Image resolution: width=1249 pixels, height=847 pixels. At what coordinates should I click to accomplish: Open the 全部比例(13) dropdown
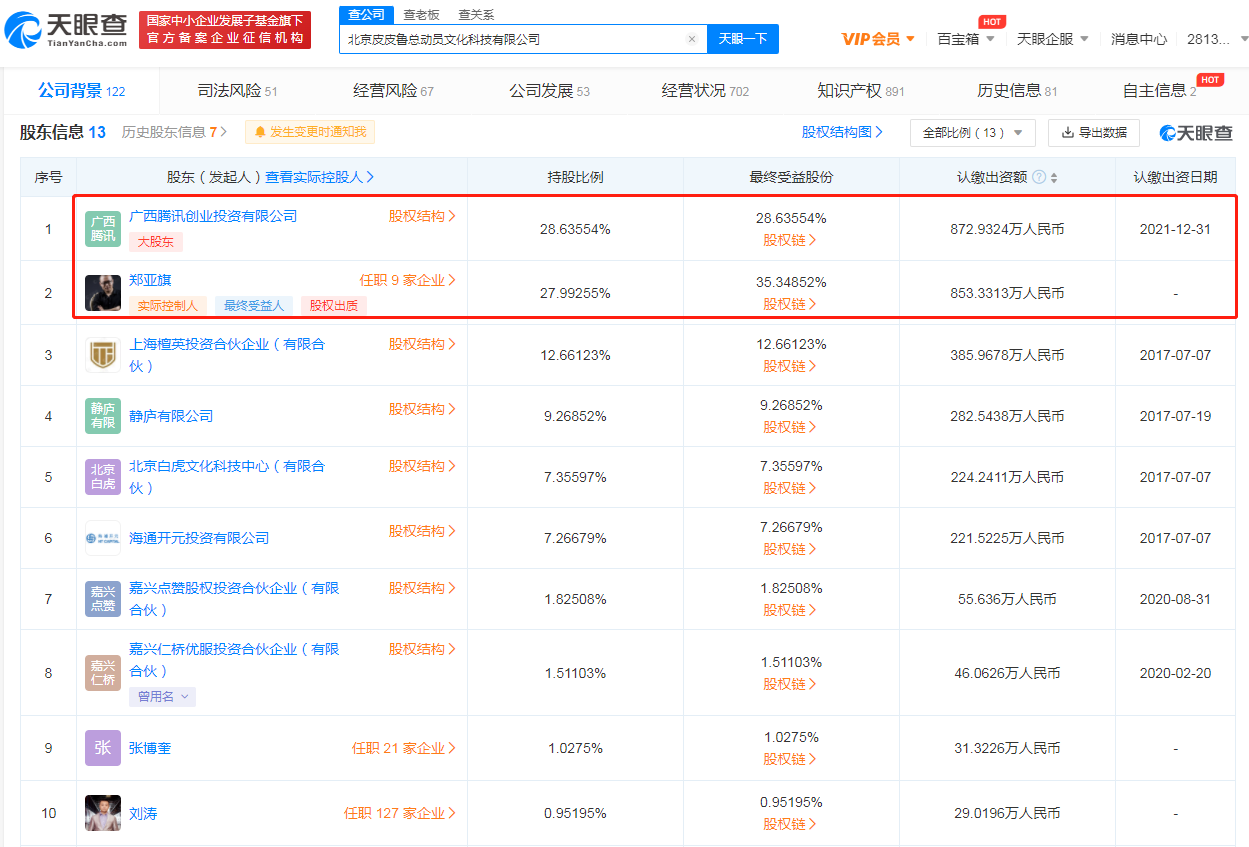click(970, 132)
